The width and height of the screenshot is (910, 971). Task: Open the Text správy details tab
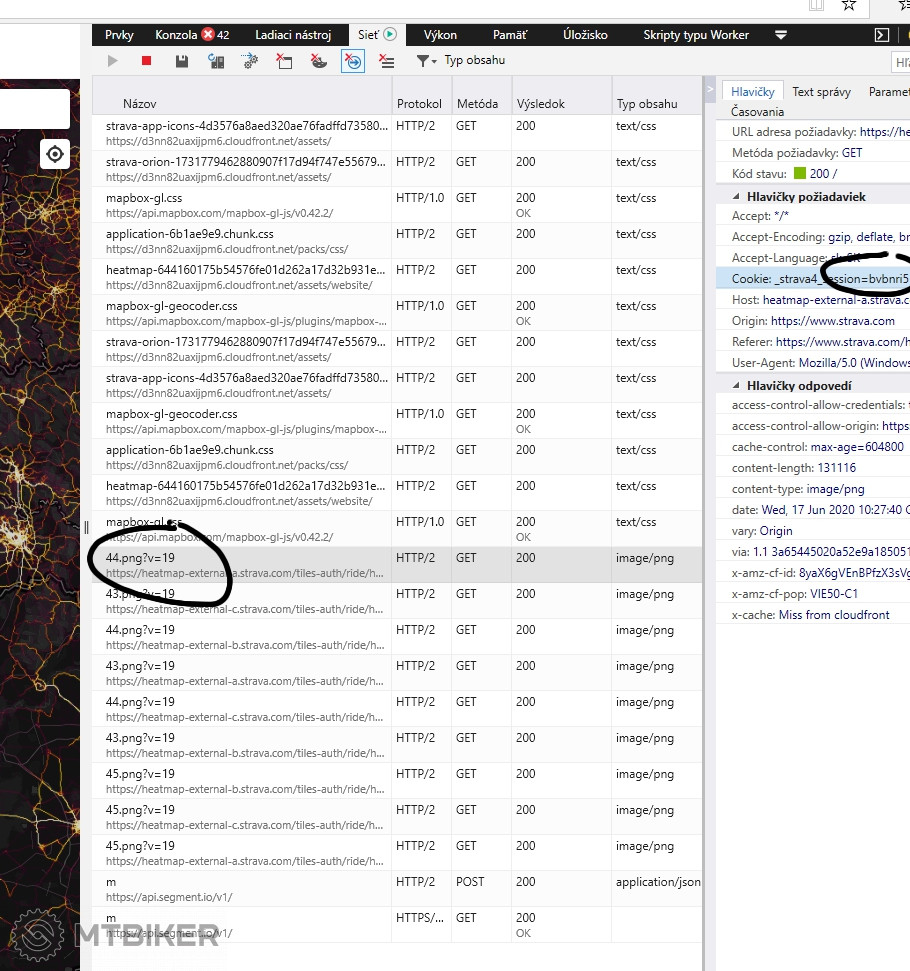(820, 92)
